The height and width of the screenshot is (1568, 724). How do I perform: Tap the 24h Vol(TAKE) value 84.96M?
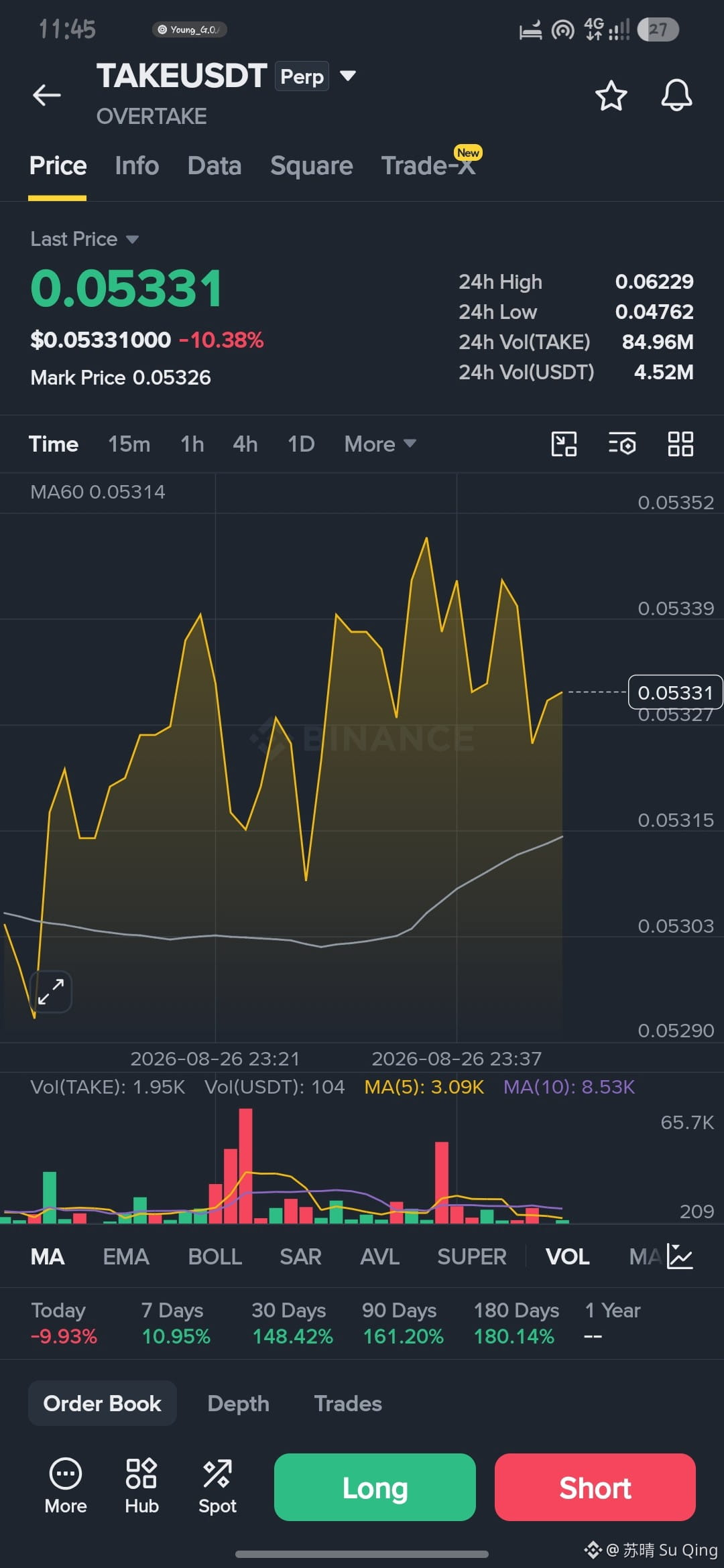(x=658, y=342)
